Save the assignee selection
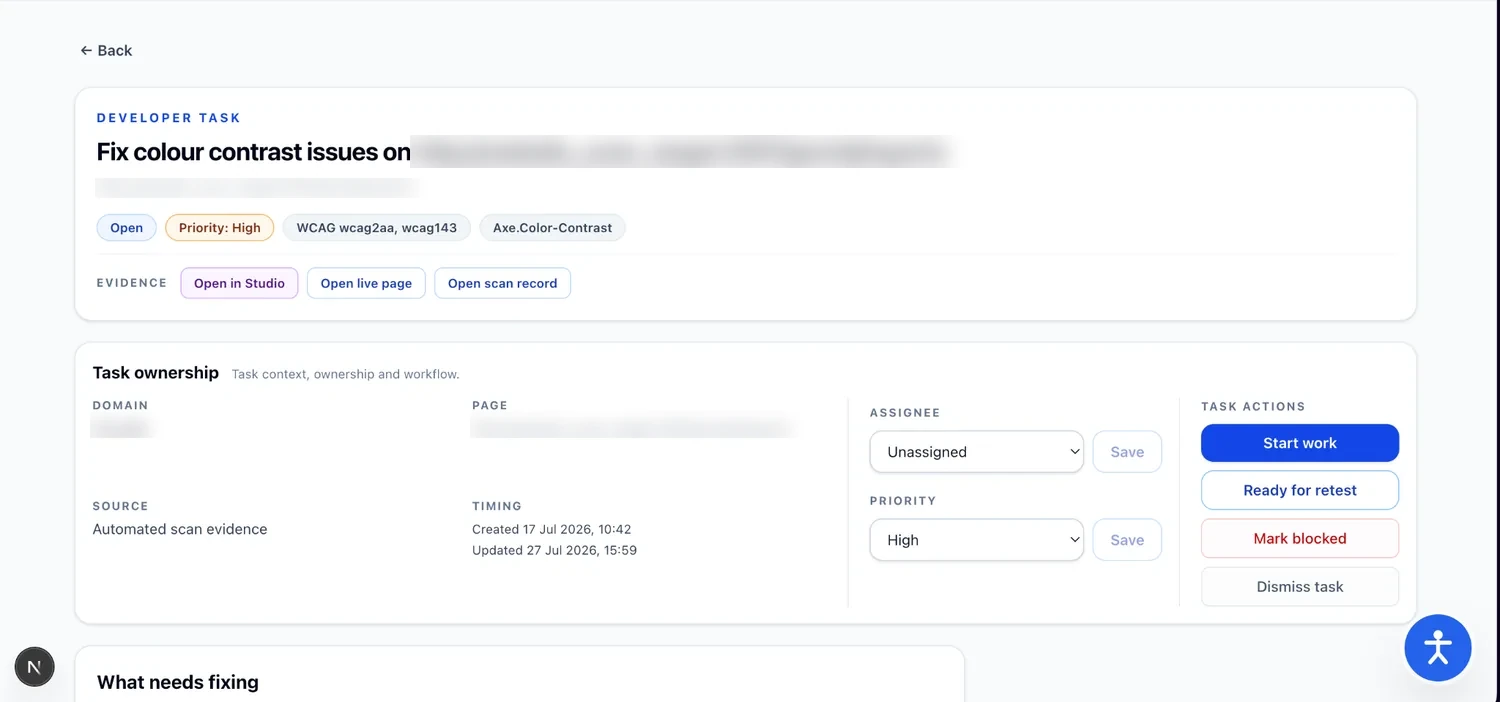The width and height of the screenshot is (1500, 702). pos(1127,452)
